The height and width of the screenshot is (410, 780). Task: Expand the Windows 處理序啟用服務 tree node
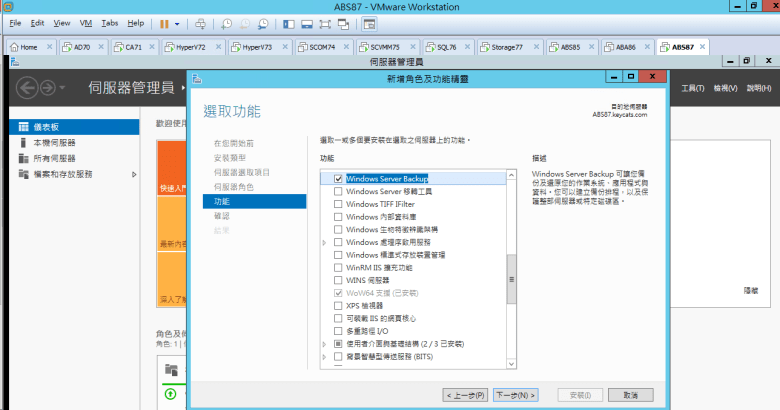[324, 242]
